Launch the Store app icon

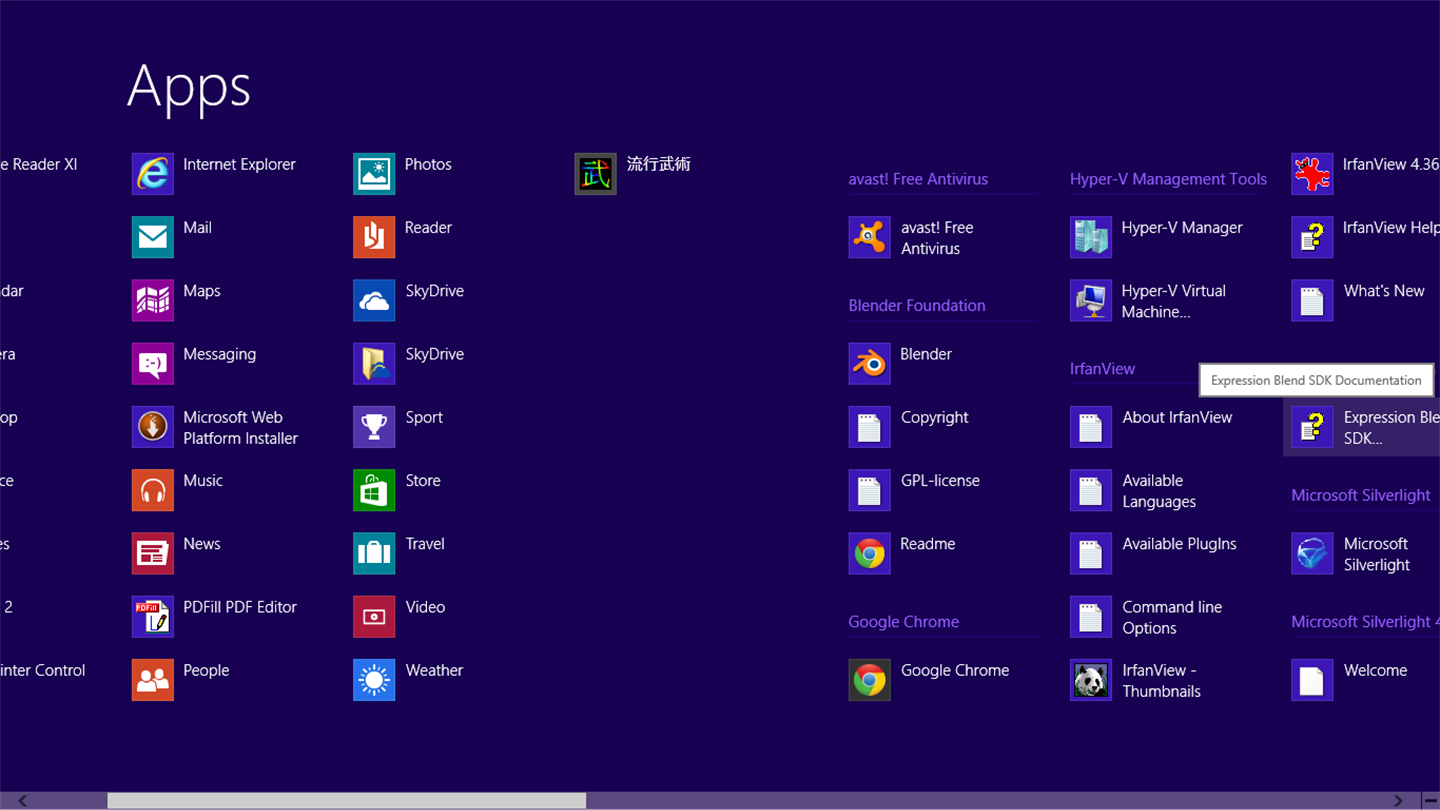[x=374, y=490]
